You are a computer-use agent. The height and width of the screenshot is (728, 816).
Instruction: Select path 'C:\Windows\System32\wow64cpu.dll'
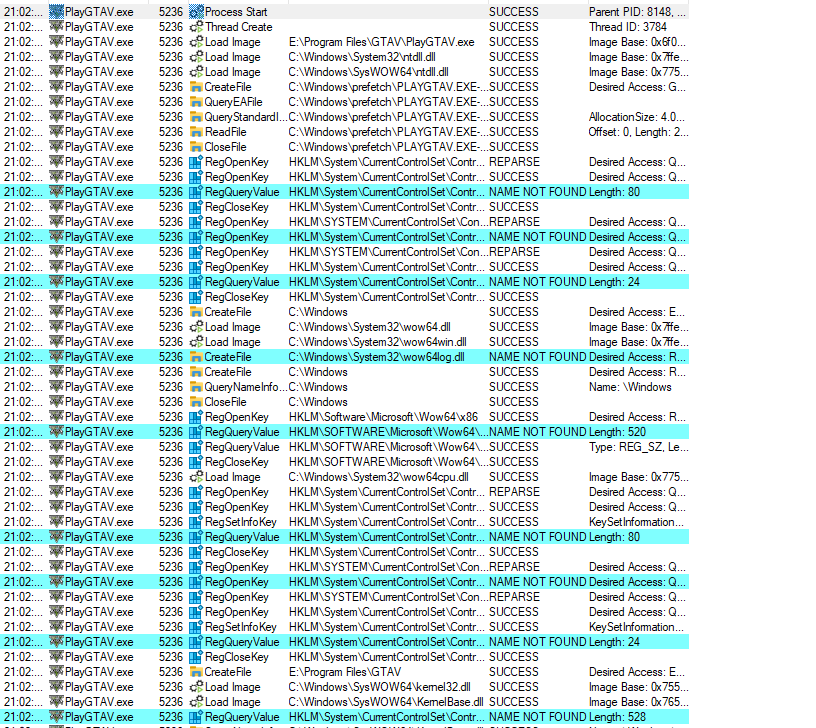point(378,477)
